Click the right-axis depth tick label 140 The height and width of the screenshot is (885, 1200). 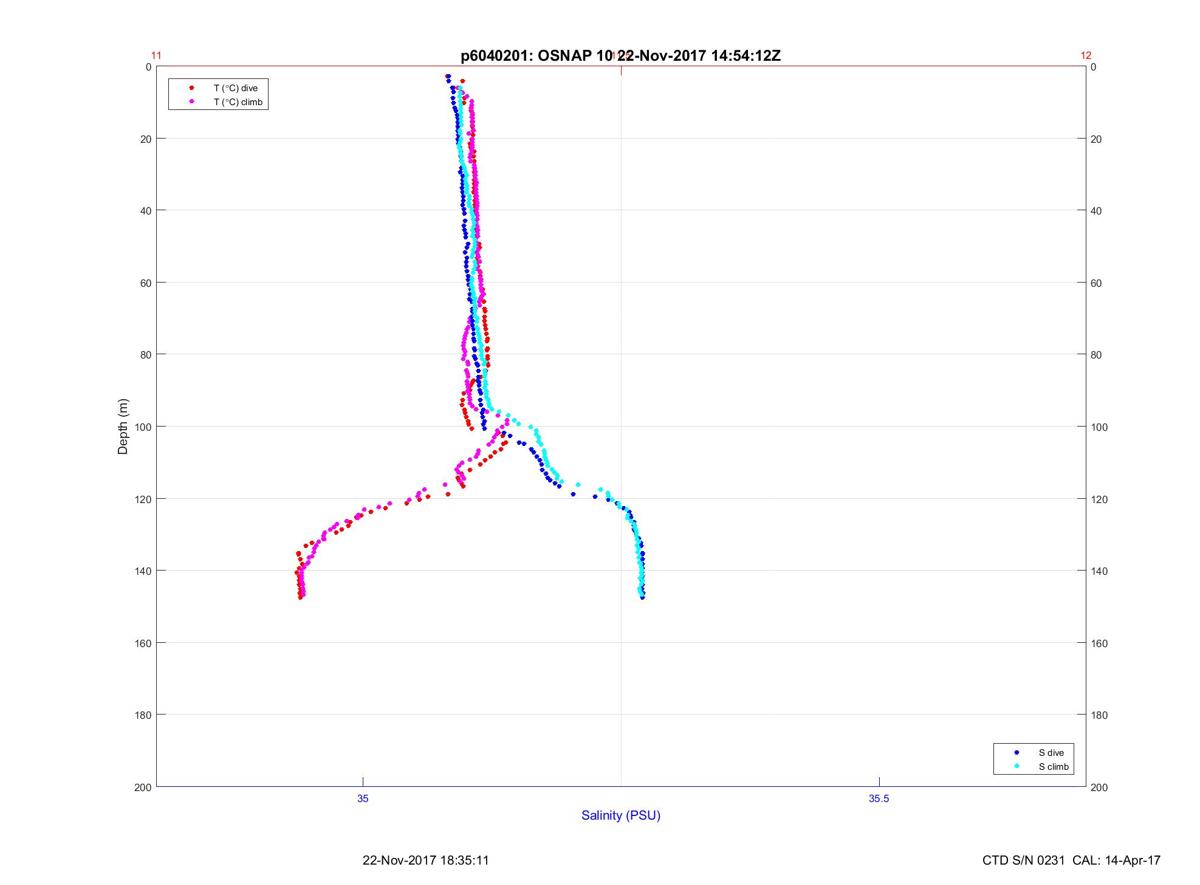click(x=1099, y=571)
